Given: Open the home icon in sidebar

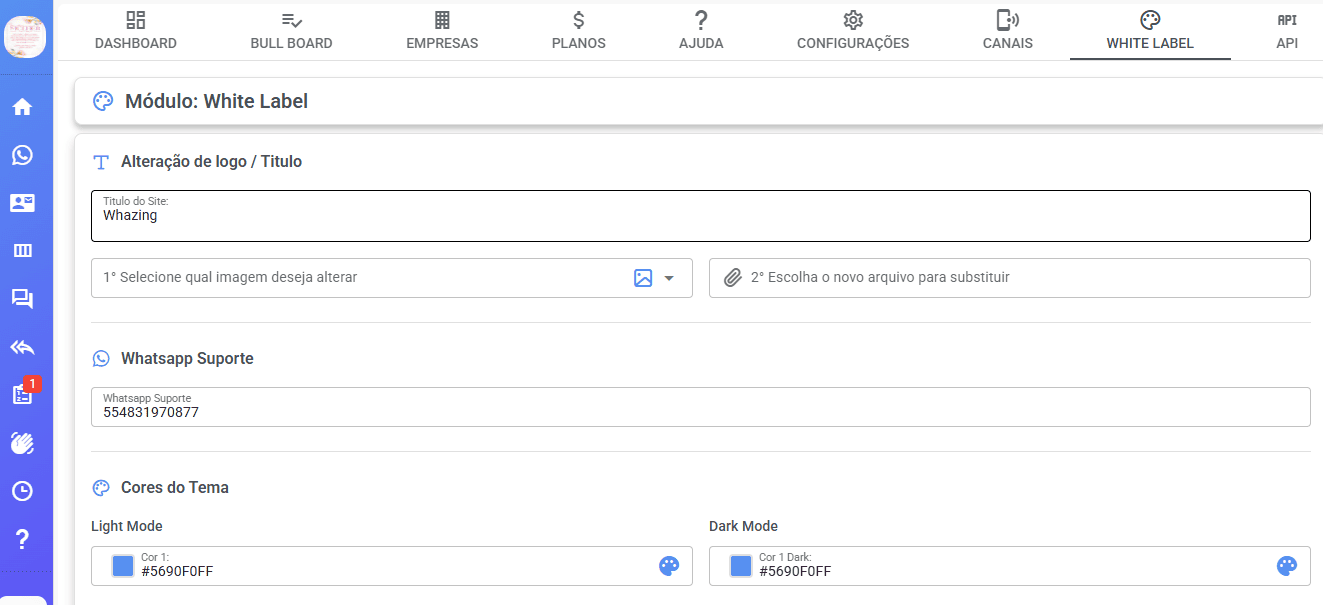Looking at the screenshot, I should point(22,107).
